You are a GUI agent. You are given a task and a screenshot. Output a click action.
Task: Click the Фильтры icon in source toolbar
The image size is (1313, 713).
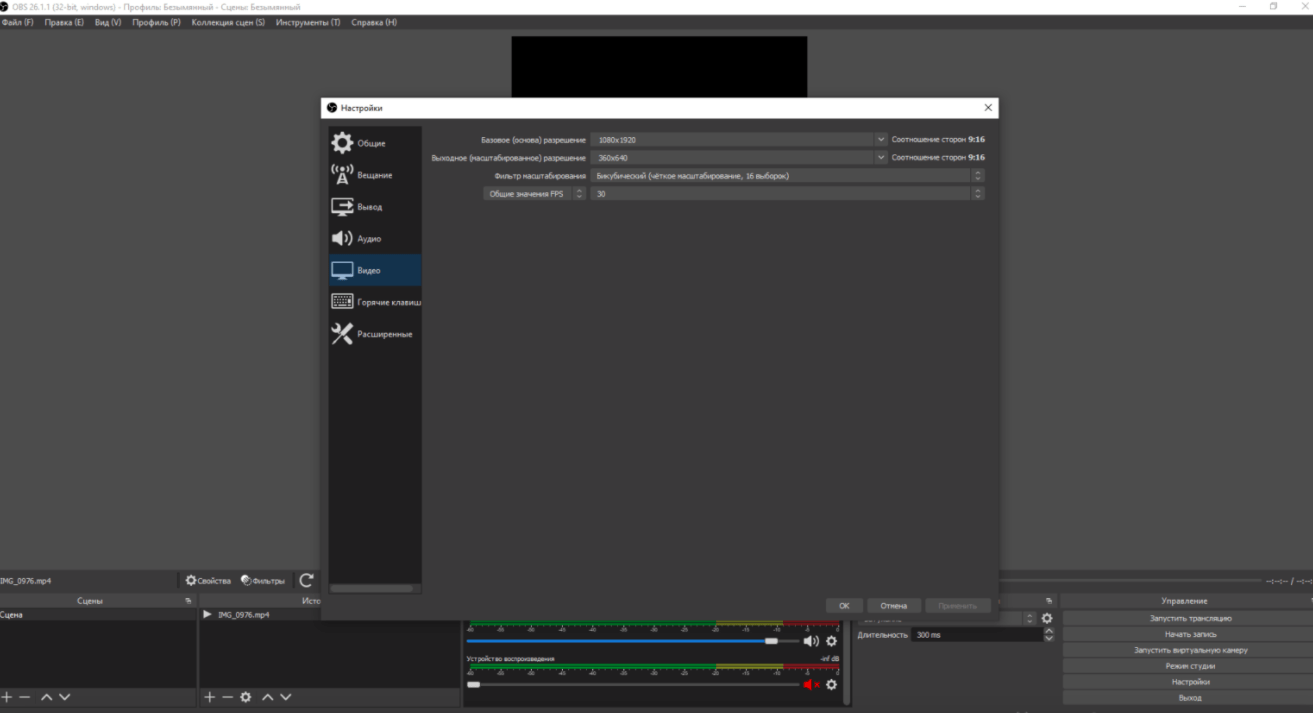pos(246,580)
